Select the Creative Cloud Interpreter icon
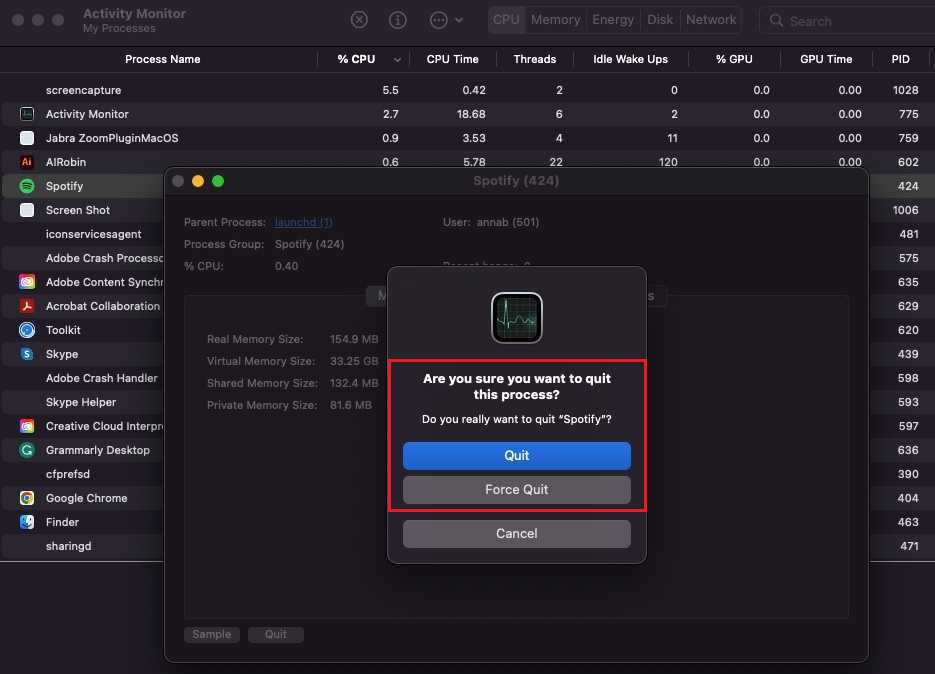The image size is (935, 674). 27,426
